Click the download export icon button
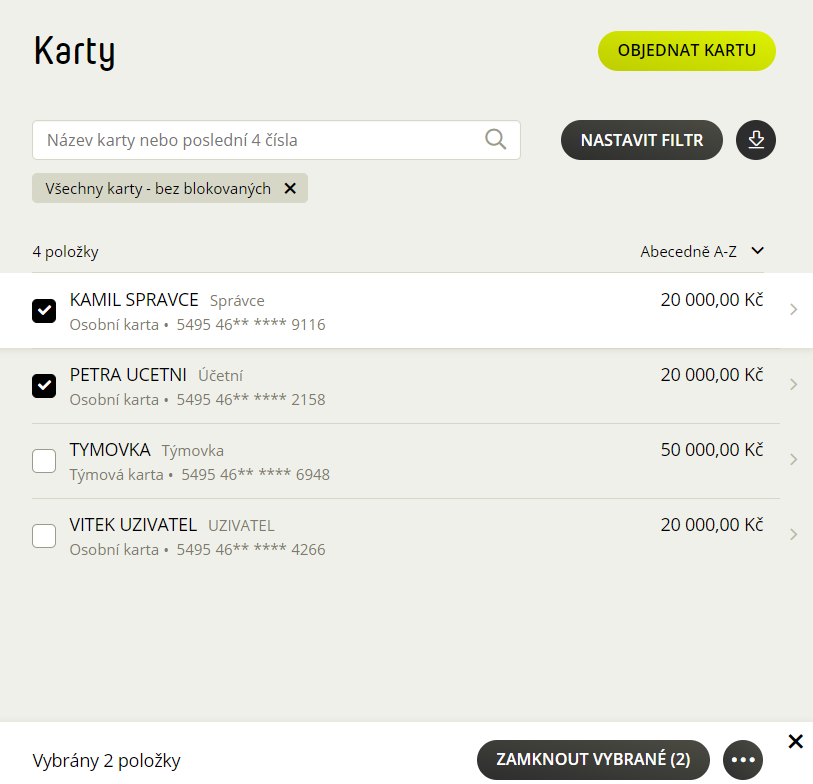This screenshot has width=813, height=784. (755, 140)
